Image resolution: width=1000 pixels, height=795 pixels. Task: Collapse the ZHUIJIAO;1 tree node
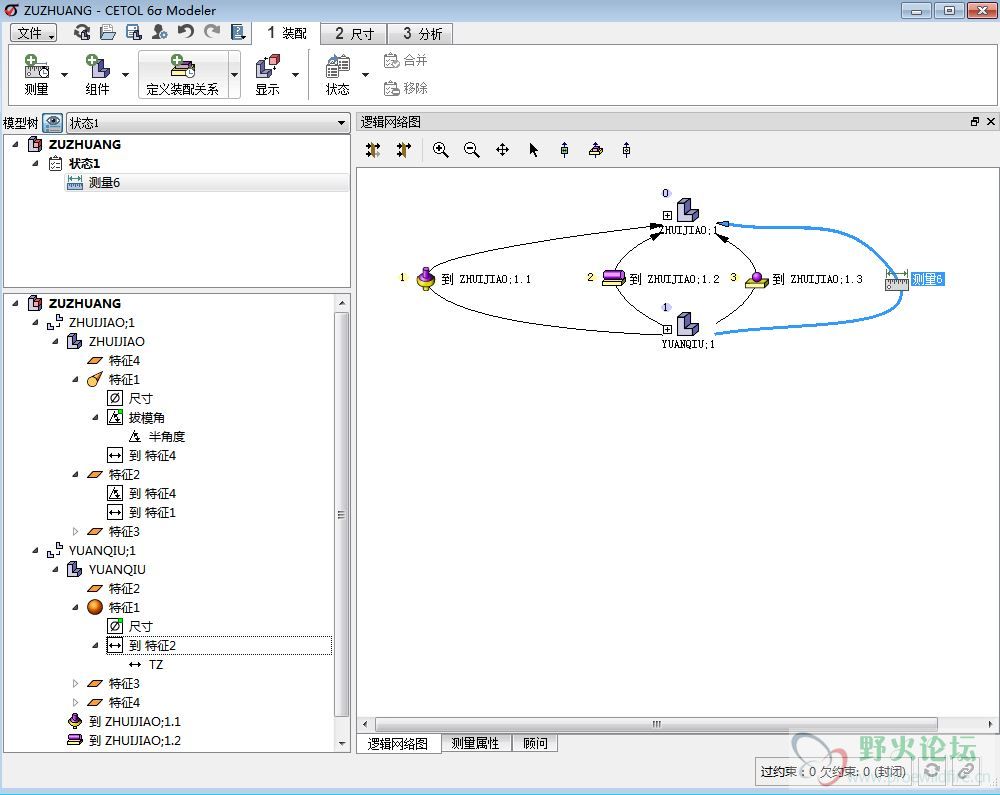tap(36, 323)
